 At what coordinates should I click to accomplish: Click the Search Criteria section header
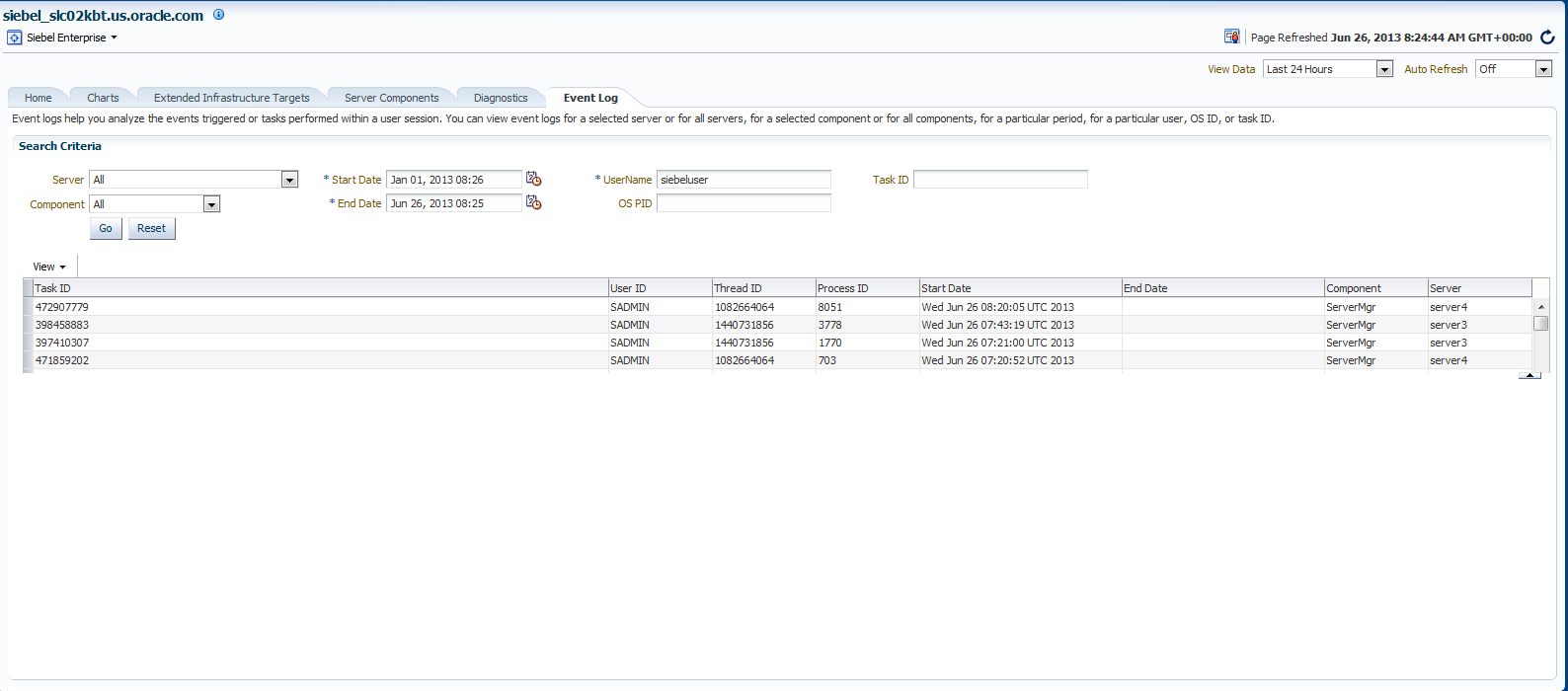click(60, 146)
